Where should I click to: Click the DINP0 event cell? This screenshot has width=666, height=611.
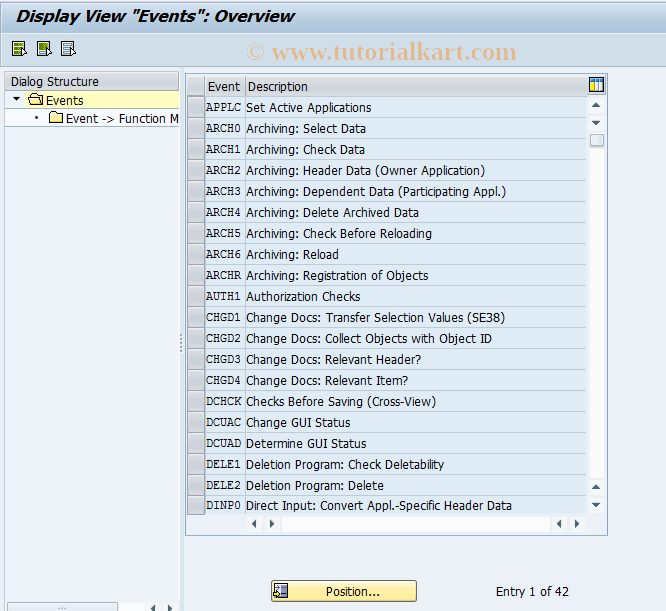pos(223,505)
